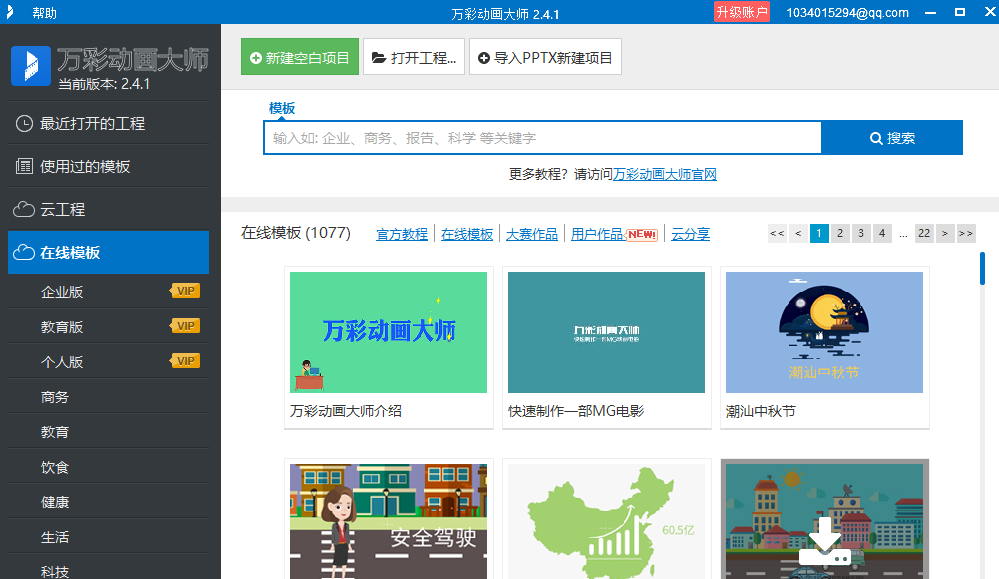This screenshot has height=579, width=999.
Task: Open 安全驾驶 template thumbnail
Action: [389, 521]
